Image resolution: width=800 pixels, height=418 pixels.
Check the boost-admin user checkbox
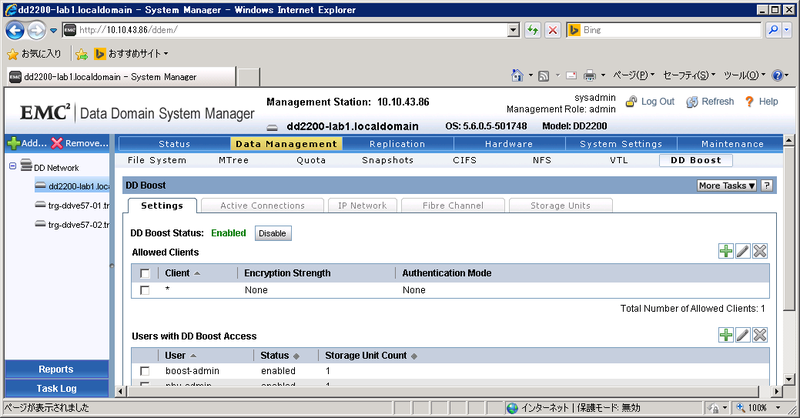tap(145, 371)
